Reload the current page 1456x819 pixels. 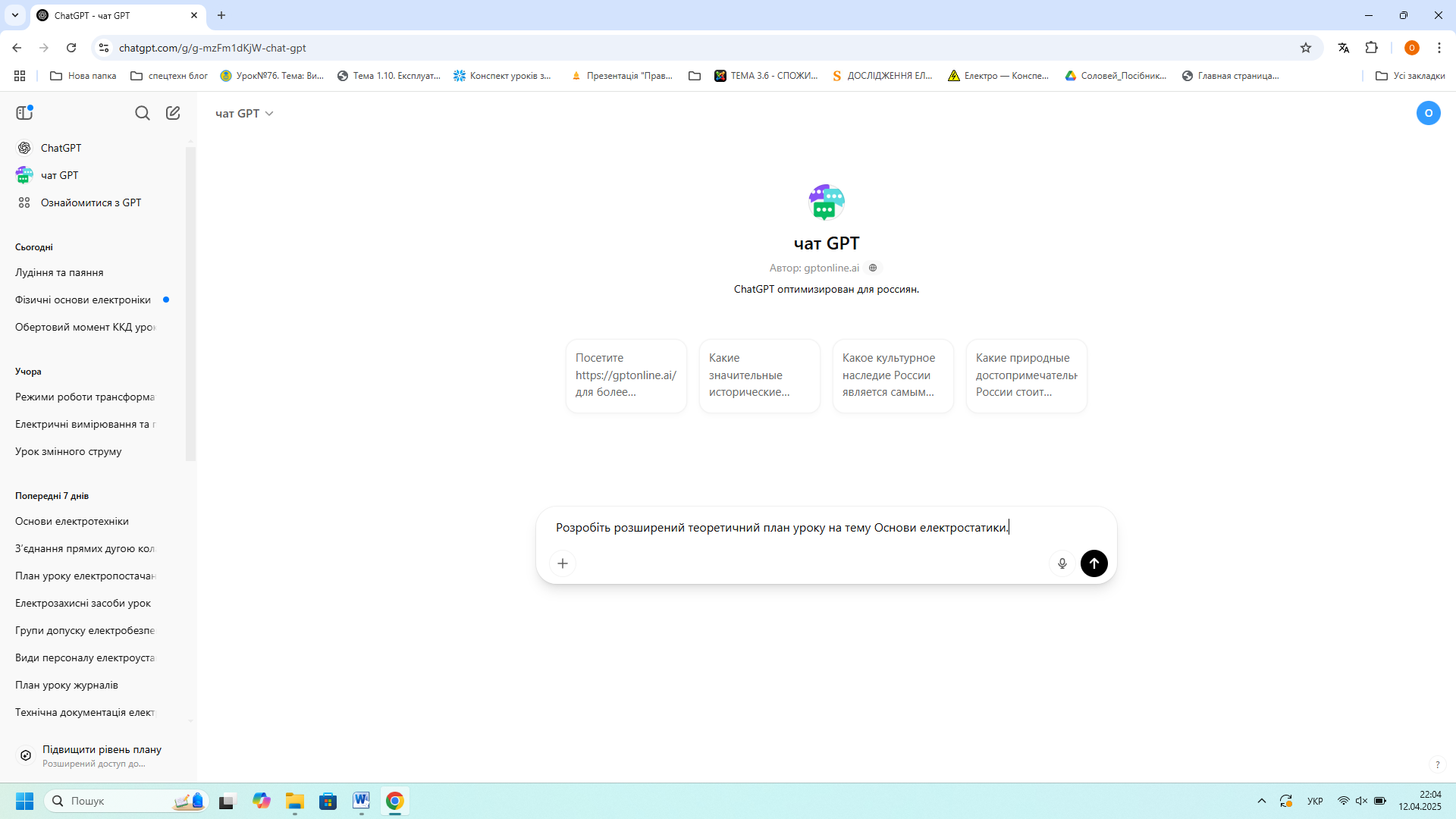coord(71,48)
